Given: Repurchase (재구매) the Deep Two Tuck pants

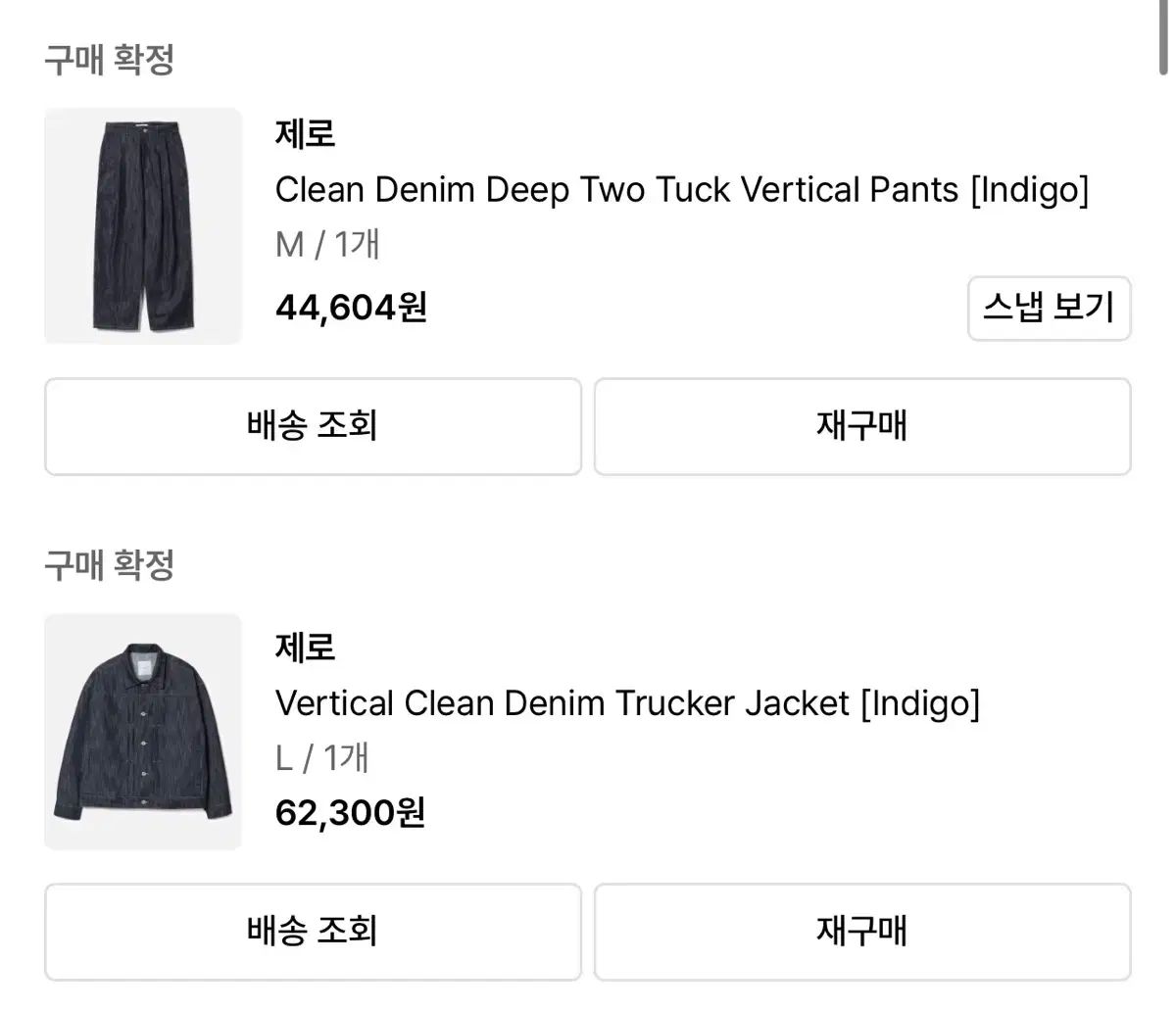Looking at the screenshot, I should pyautogui.click(x=862, y=426).
